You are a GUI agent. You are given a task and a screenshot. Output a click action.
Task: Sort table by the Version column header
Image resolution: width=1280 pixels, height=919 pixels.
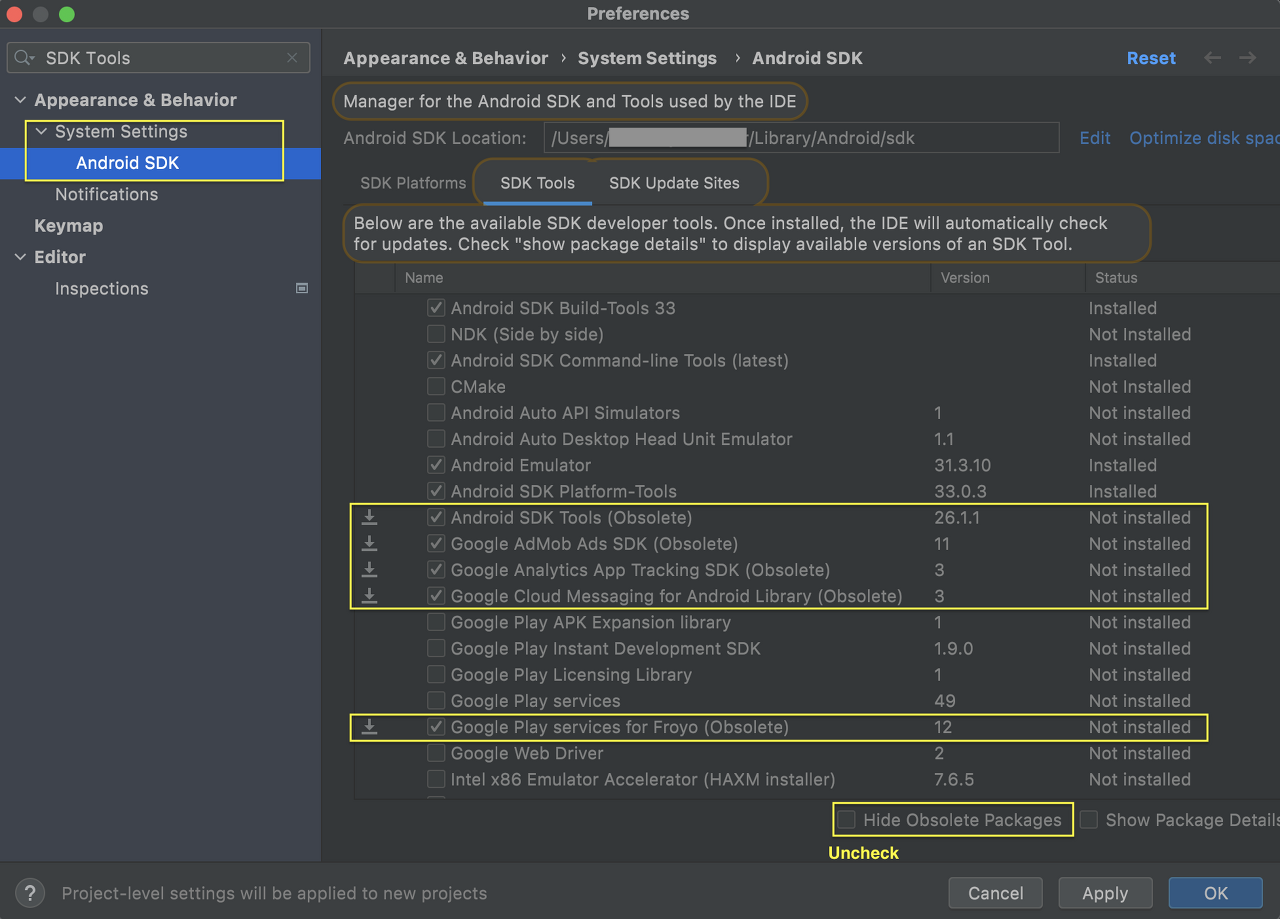click(x=965, y=278)
